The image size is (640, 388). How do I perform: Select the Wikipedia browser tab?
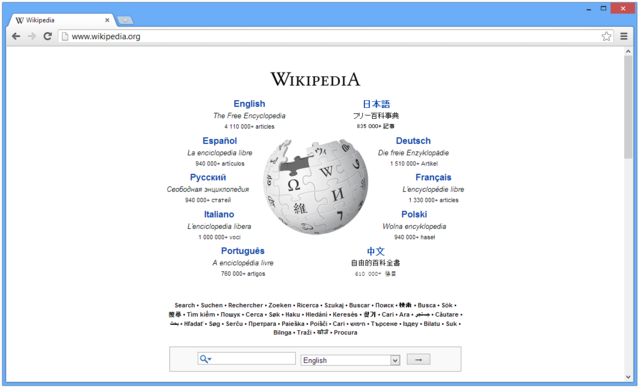[61, 20]
